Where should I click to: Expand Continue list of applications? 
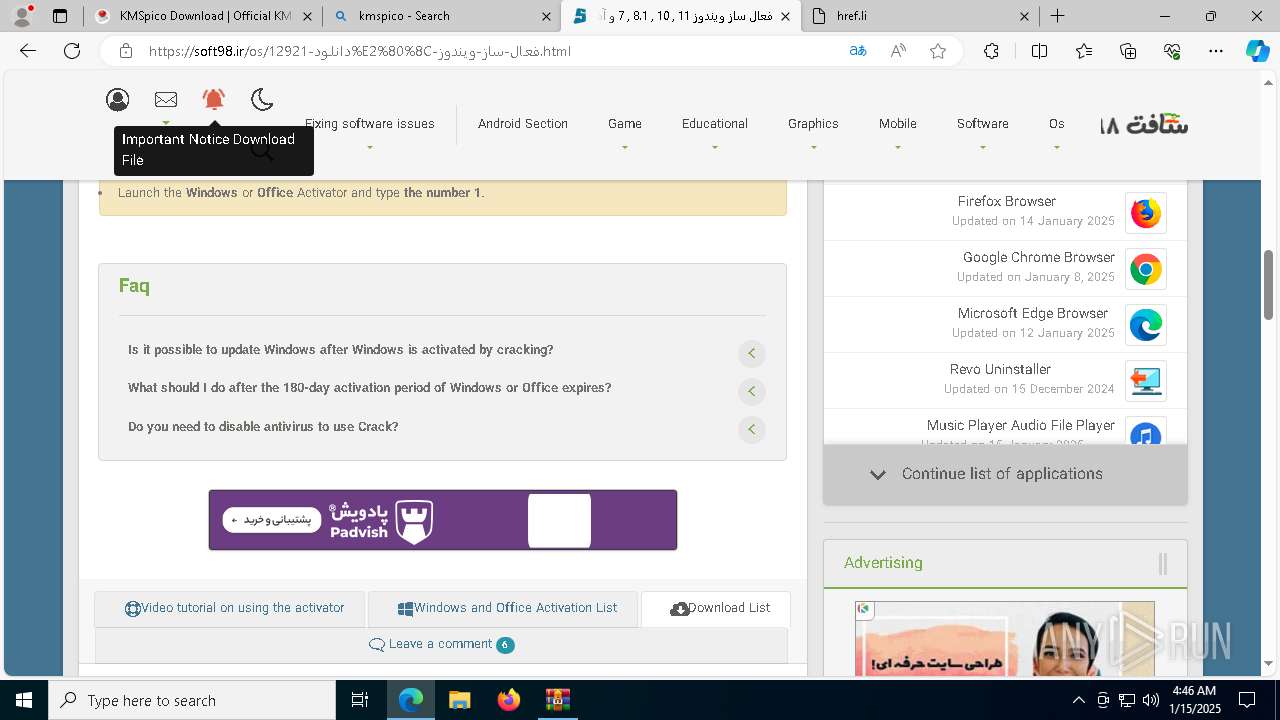[x=1005, y=474]
